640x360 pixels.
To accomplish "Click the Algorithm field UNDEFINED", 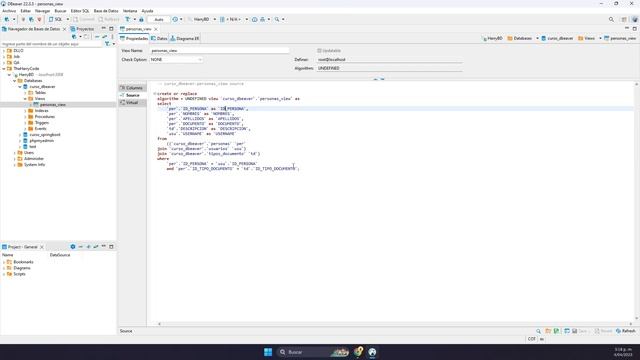I will [390, 69].
